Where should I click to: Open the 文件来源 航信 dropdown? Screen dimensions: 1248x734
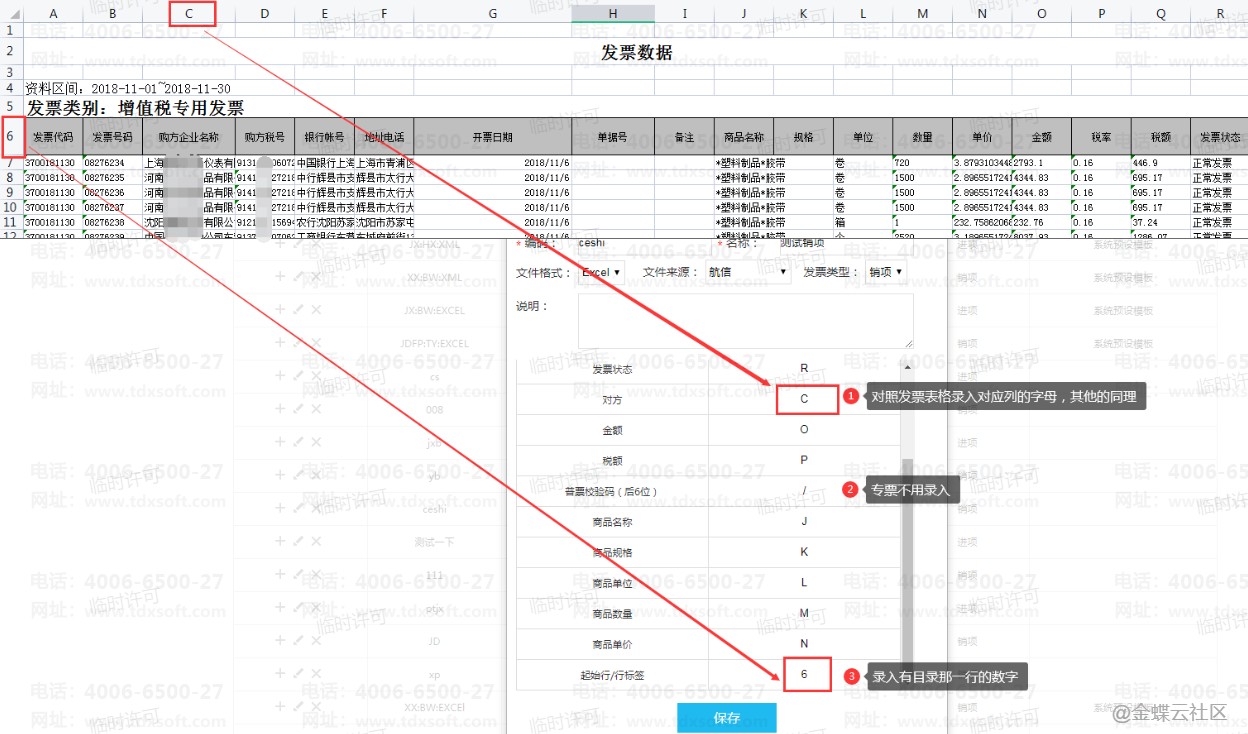click(x=747, y=272)
